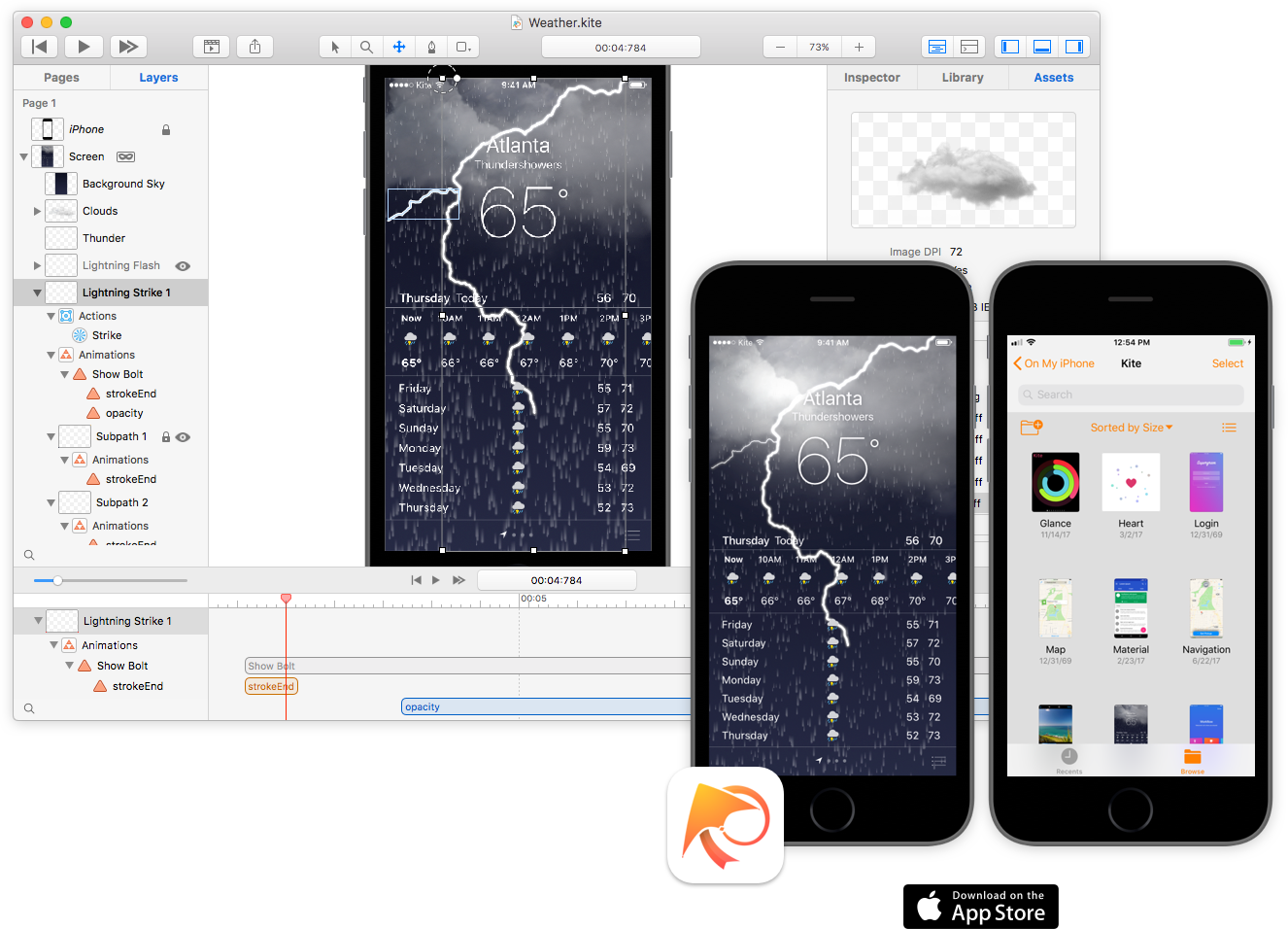Tap Select in the phone file browser
The width and height of the screenshot is (1288, 929).
(1228, 363)
